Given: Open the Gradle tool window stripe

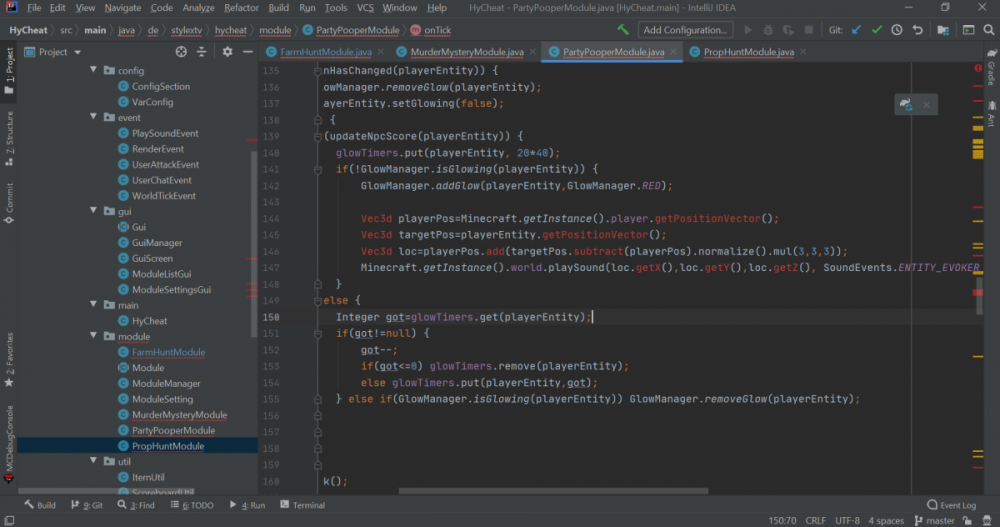Looking at the screenshot, I should click(991, 68).
